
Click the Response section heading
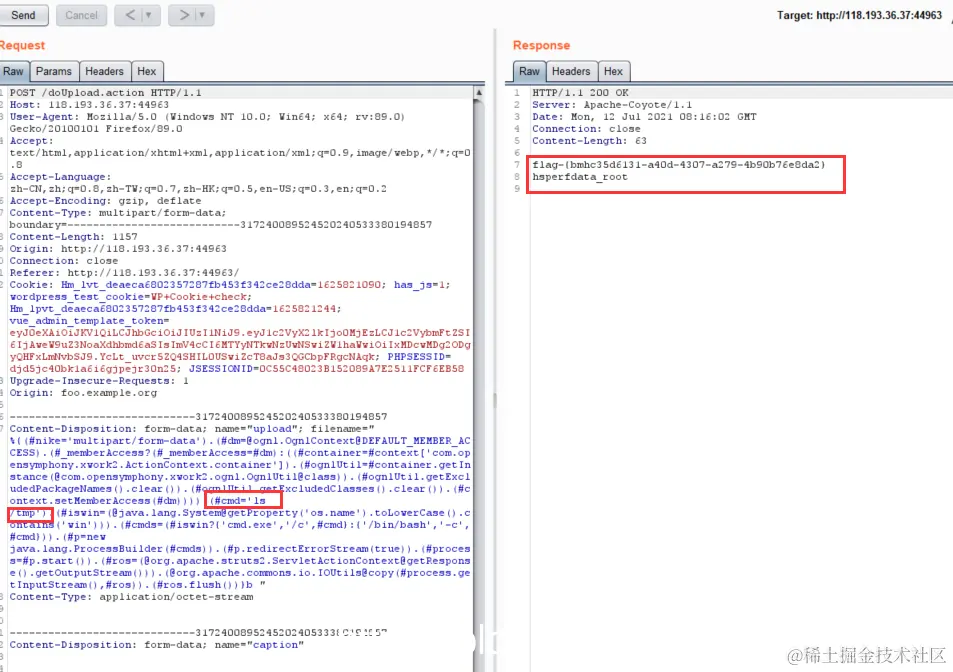coord(541,46)
